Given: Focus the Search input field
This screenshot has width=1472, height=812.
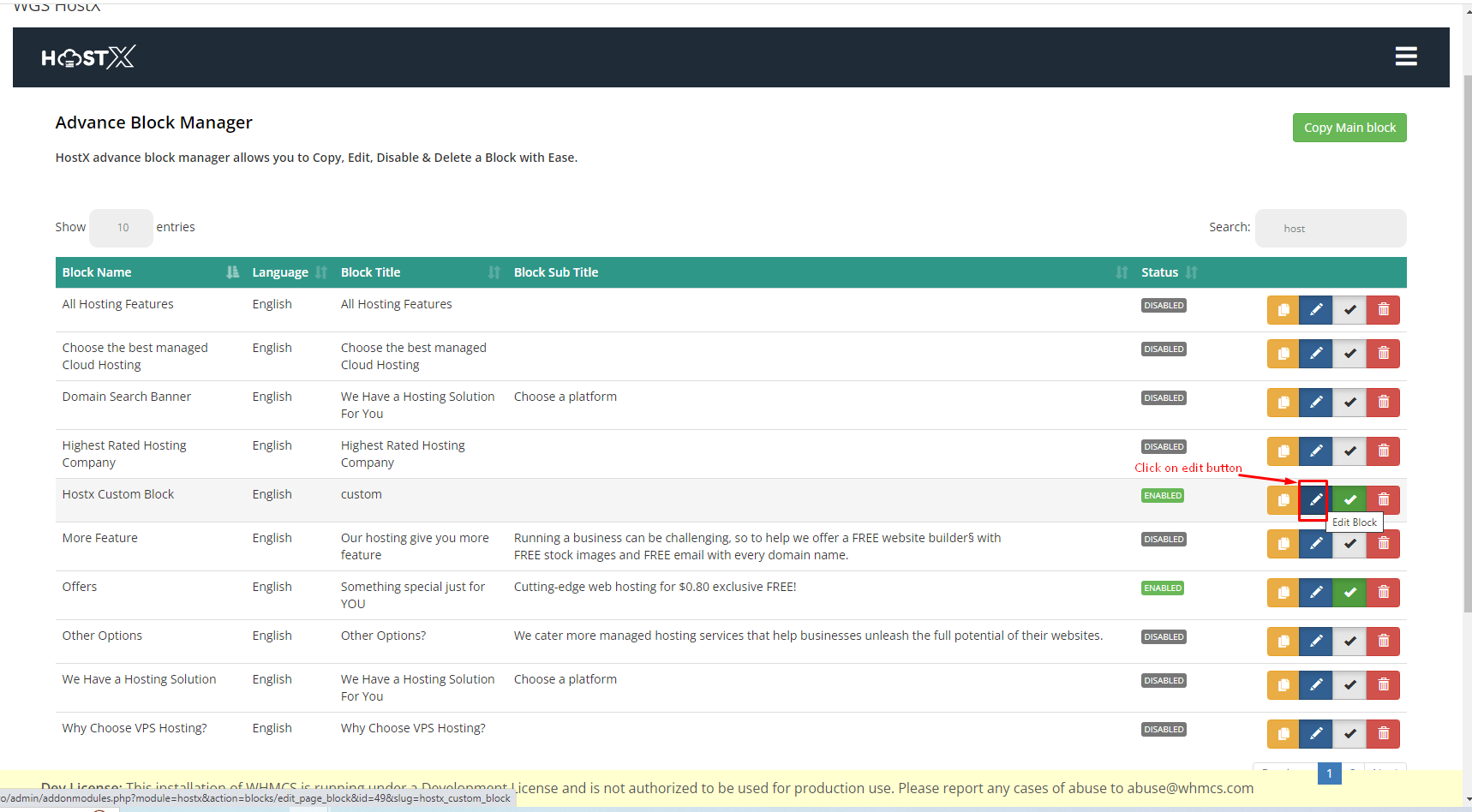Looking at the screenshot, I should (1331, 229).
